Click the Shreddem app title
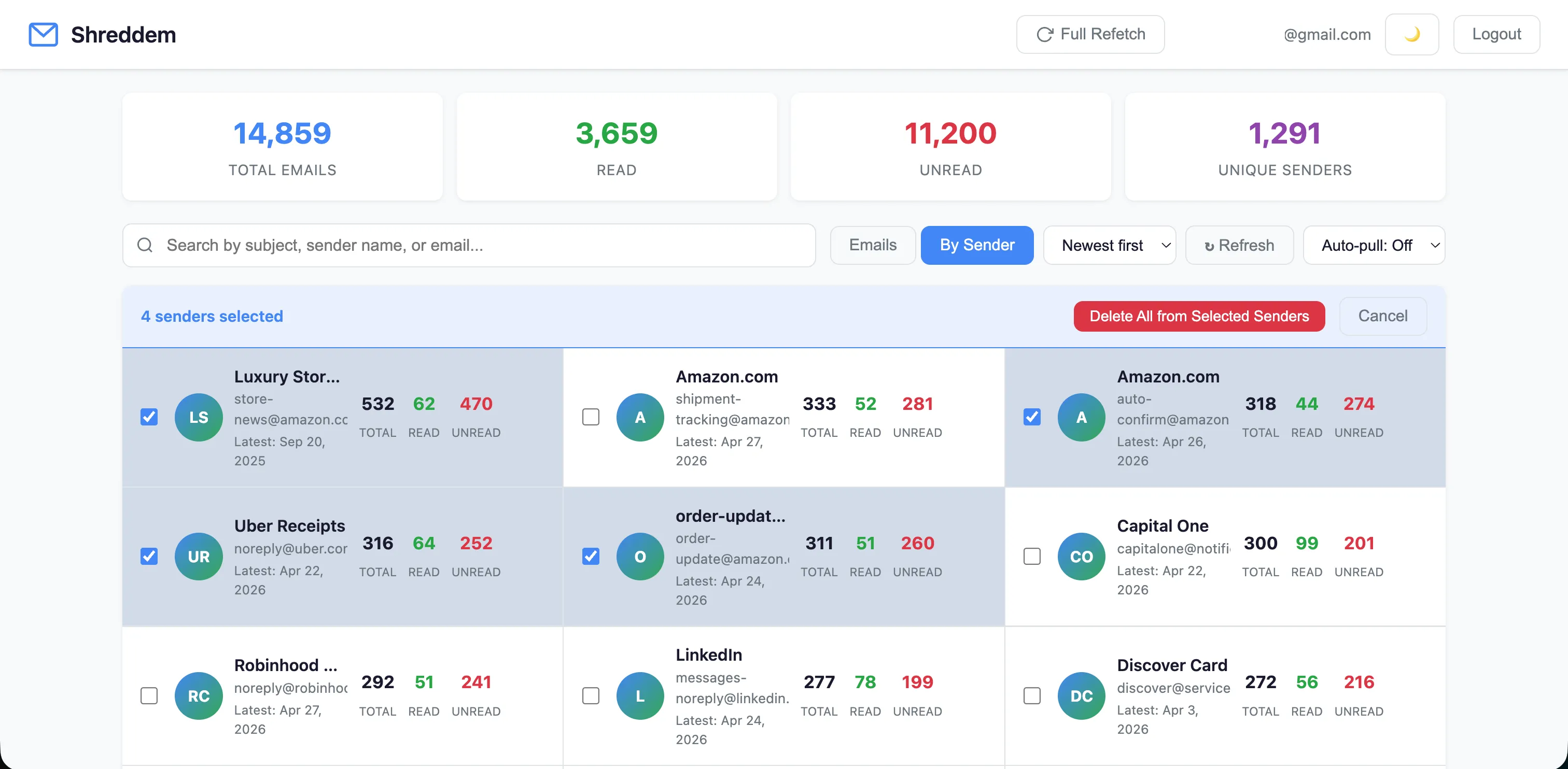This screenshot has height=769, width=1568. pyautogui.click(x=123, y=35)
